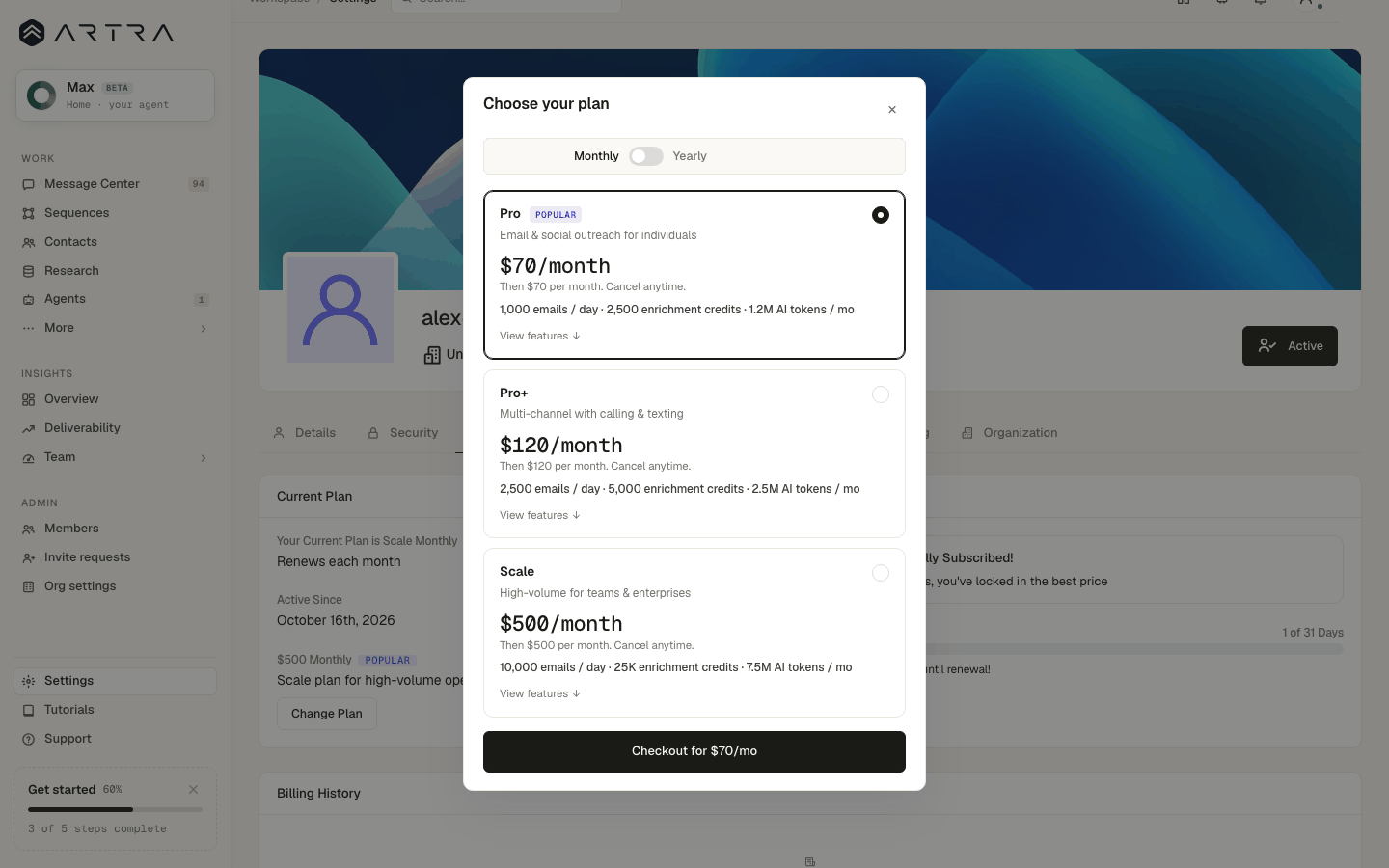Open Support from the sidebar
This screenshot has height=868, width=1389.
pyautogui.click(x=115, y=739)
